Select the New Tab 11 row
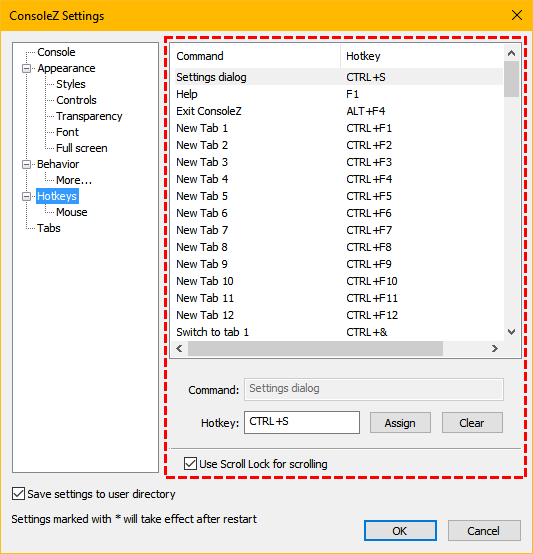This screenshot has width=533, height=554. pyautogui.click(x=339, y=298)
